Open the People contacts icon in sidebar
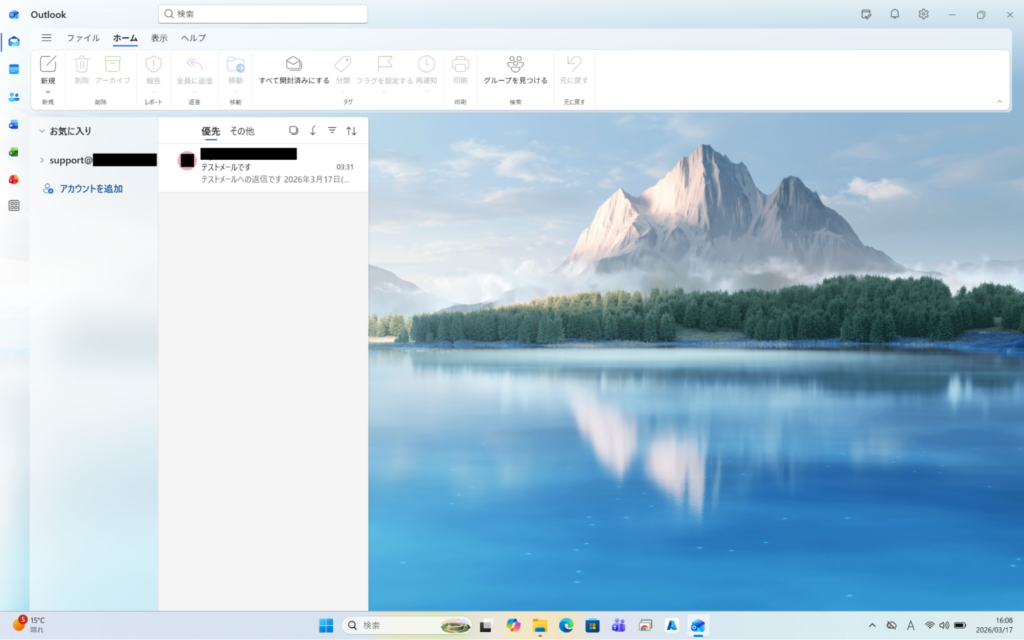This screenshot has height=640, width=1024. tap(14, 97)
